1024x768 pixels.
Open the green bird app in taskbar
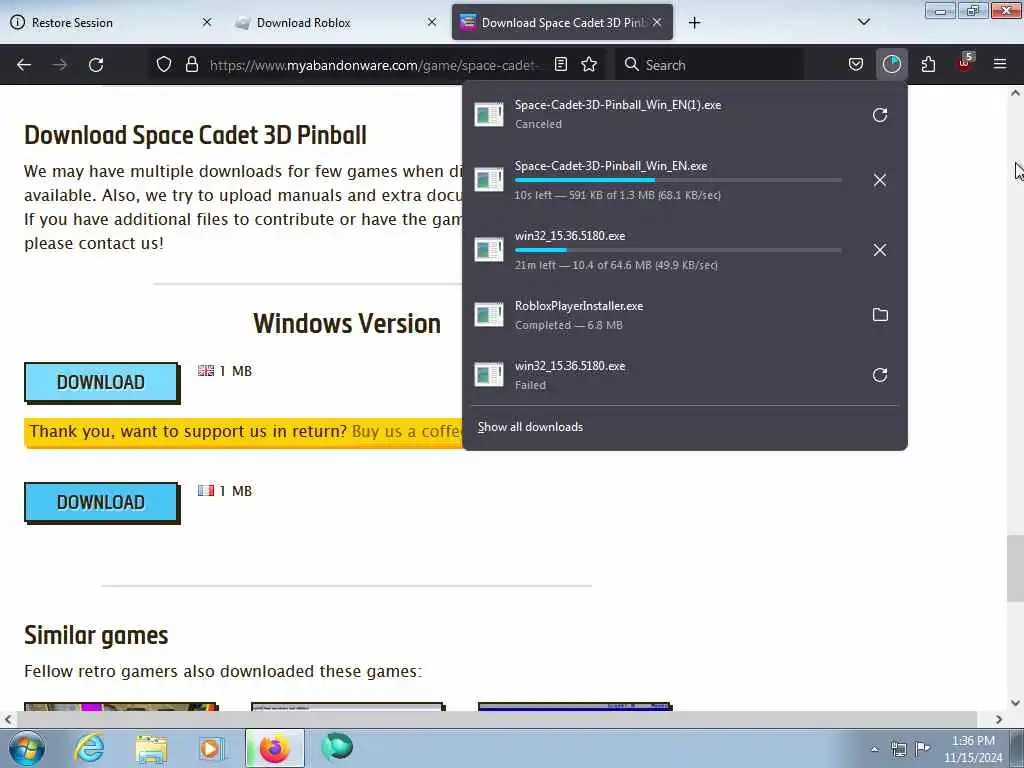coord(337,748)
